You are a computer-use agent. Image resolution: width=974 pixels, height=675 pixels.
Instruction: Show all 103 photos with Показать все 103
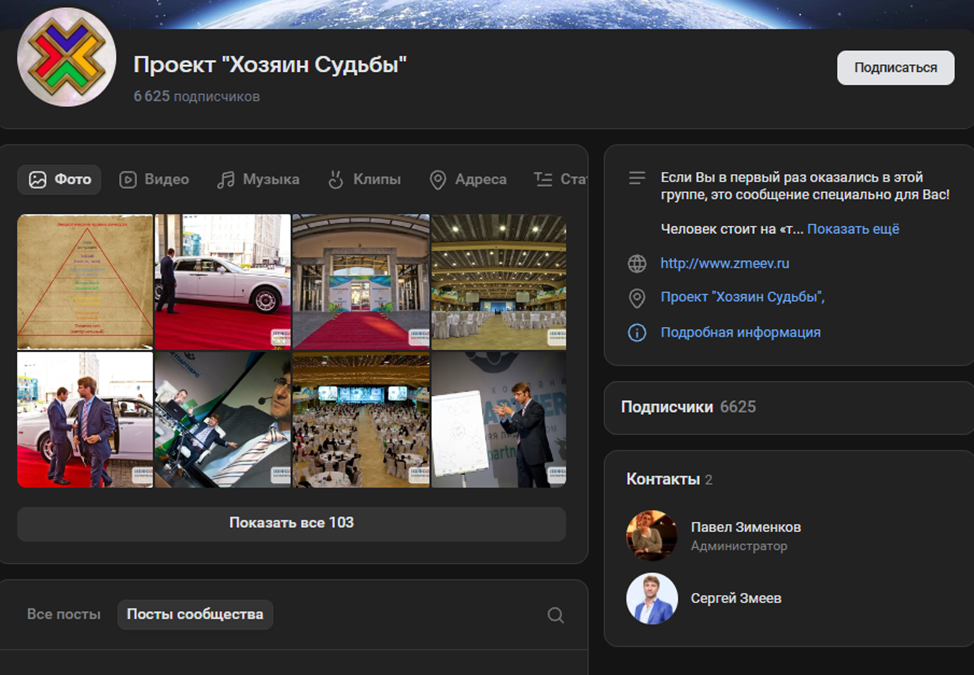(291, 523)
